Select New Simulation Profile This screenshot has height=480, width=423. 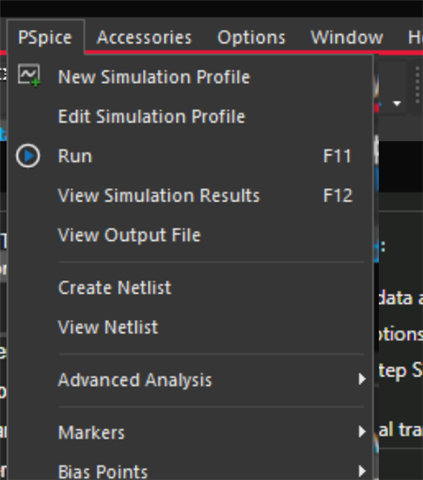click(190, 77)
